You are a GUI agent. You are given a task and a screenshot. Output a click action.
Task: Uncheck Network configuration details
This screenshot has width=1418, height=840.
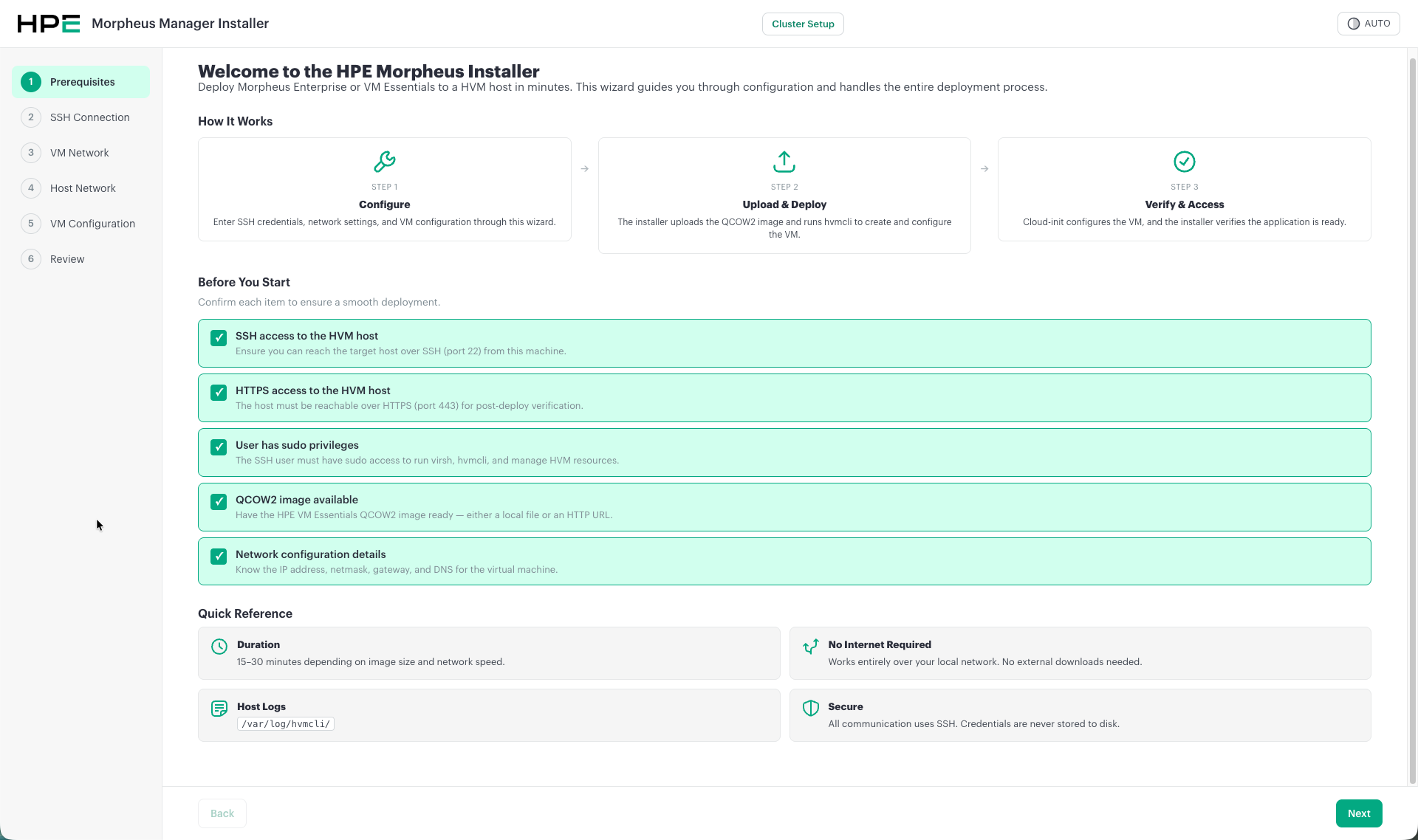(219, 557)
